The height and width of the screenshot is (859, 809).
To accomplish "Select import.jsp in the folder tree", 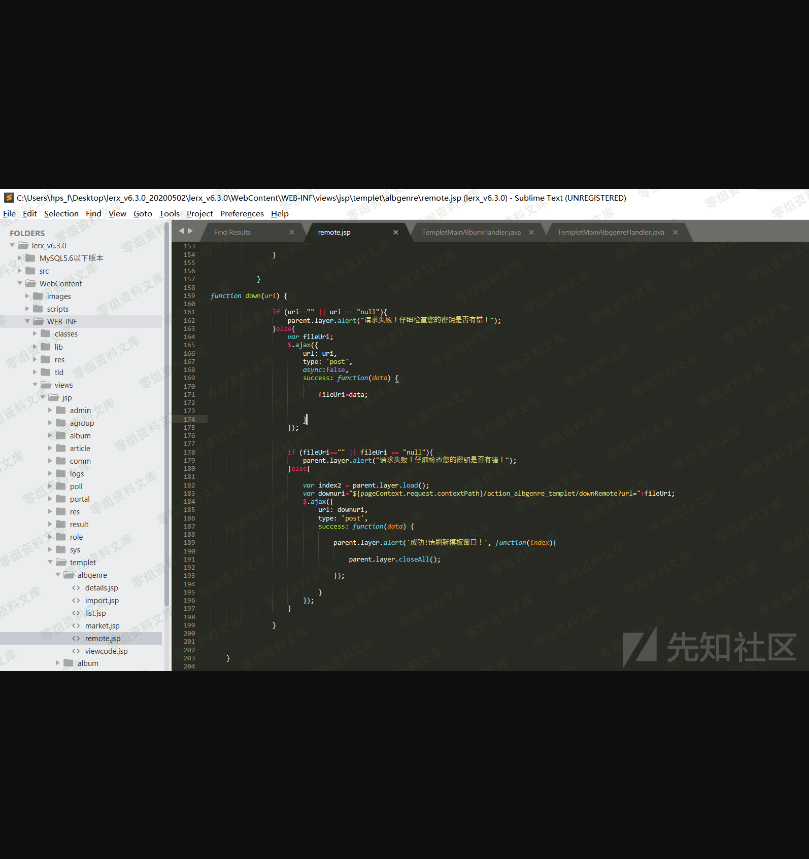I will [101, 600].
